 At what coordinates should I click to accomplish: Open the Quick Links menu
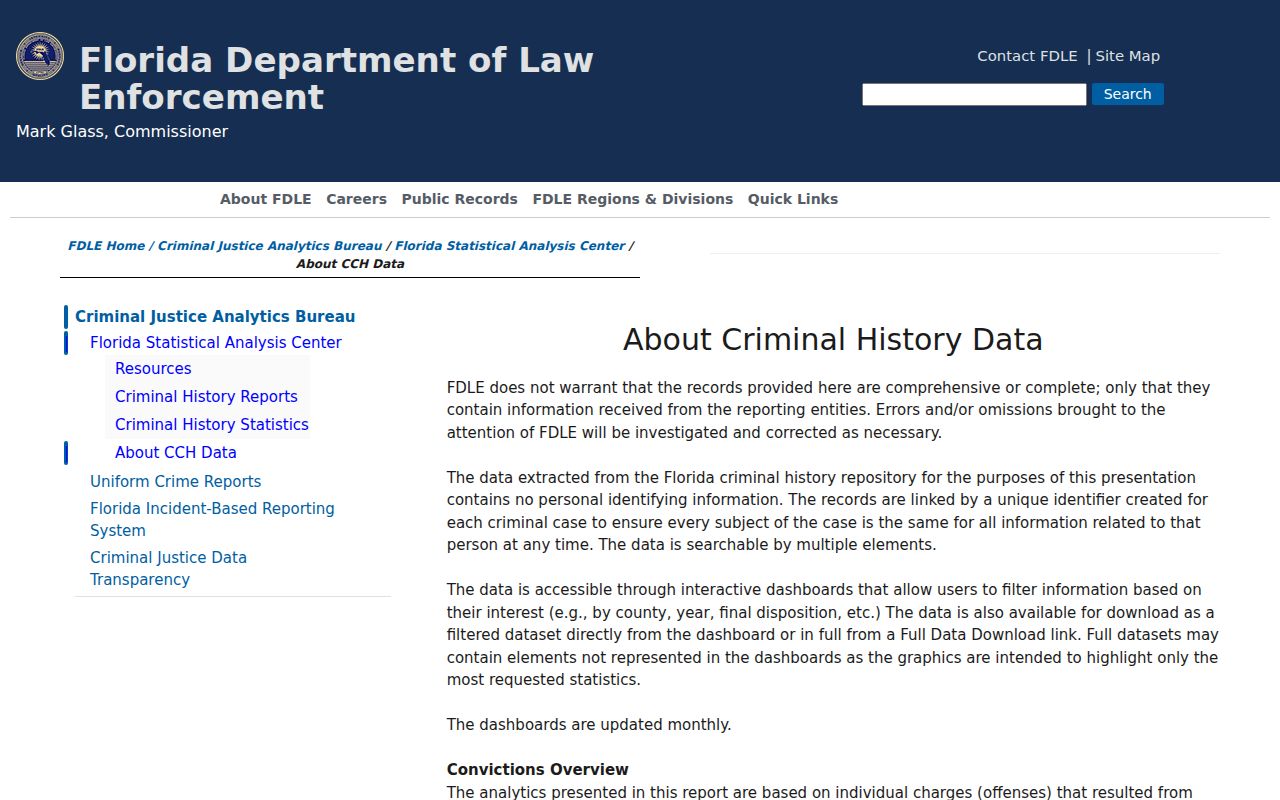coord(793,199)
